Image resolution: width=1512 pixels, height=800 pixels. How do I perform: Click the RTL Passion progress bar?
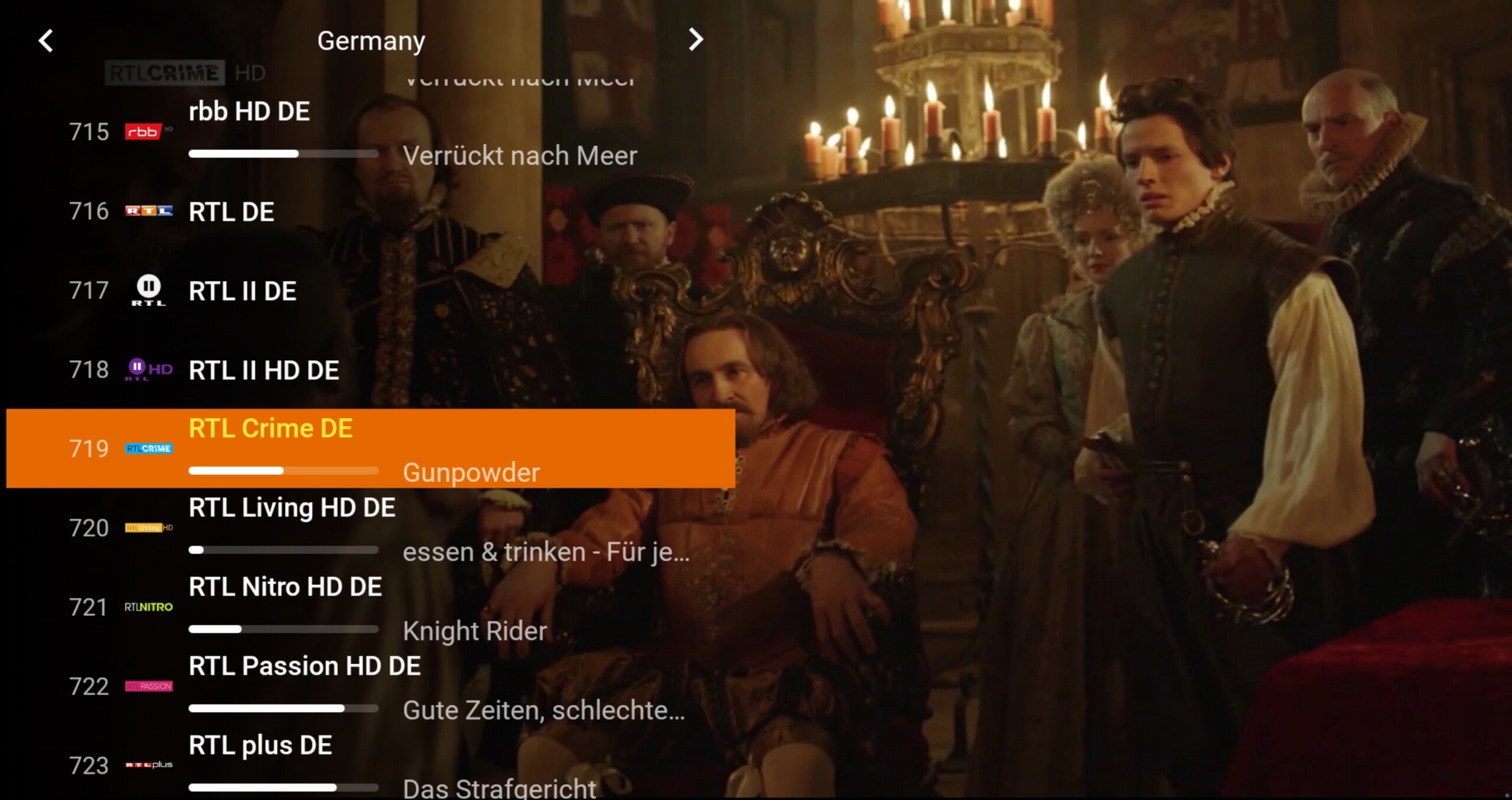tap(283, 708)
